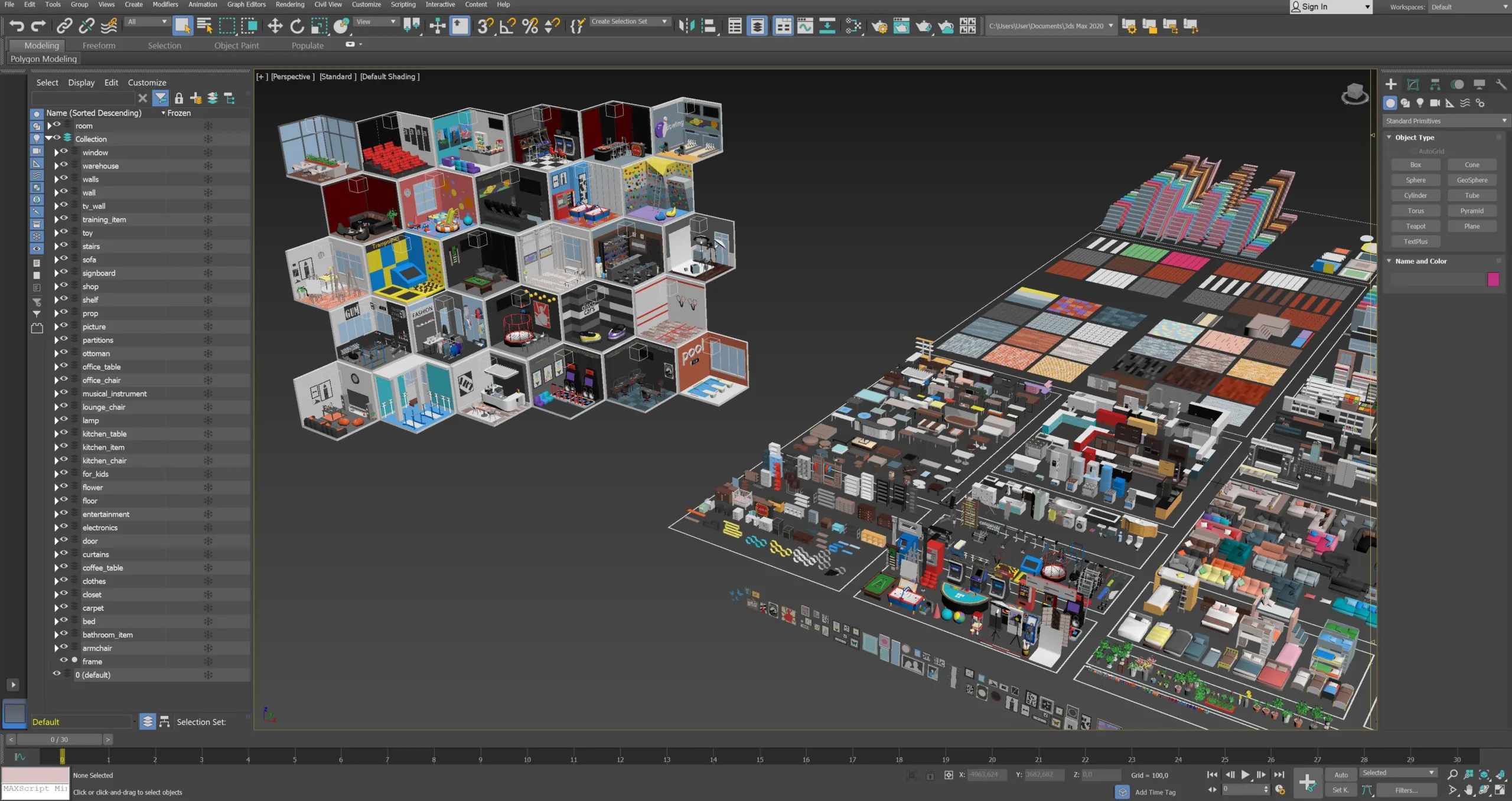Image resolution: width=1512 pixels, height=801 pixels.
Task: Create a Teapot primitive
Action: [x=1415, y=226]
